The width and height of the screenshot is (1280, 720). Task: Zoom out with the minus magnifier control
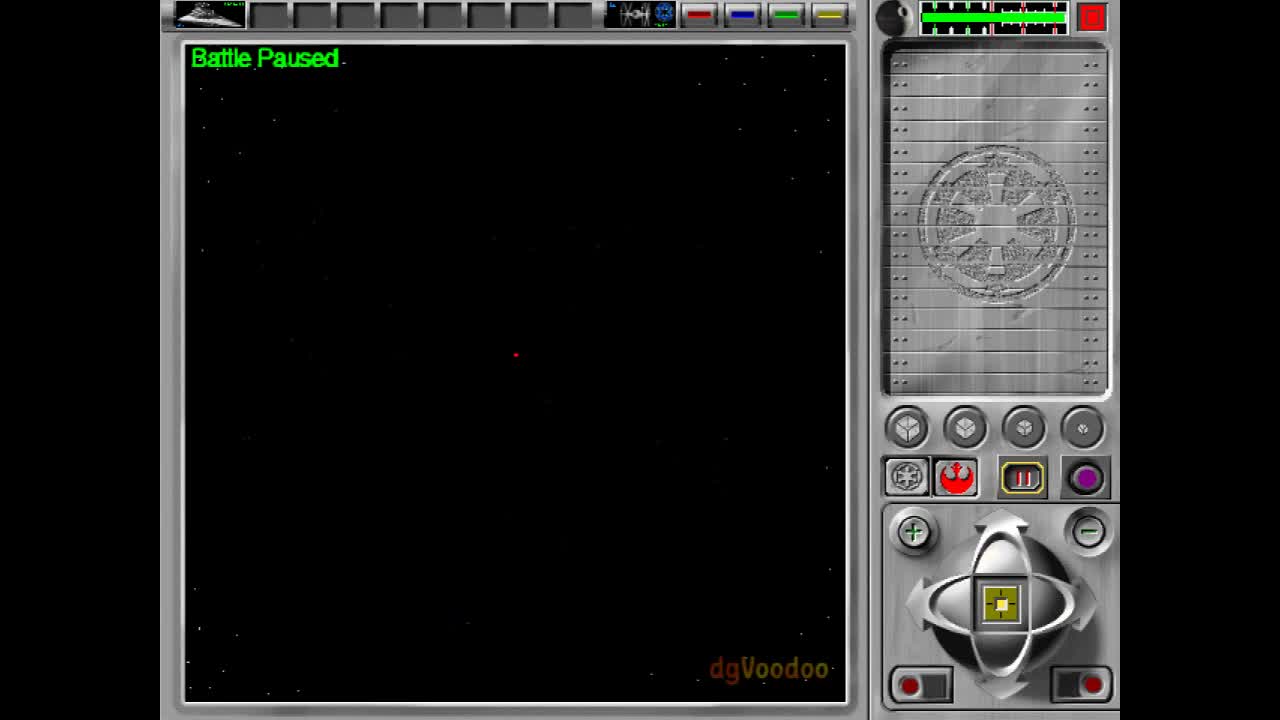(x=1089, y=531)
